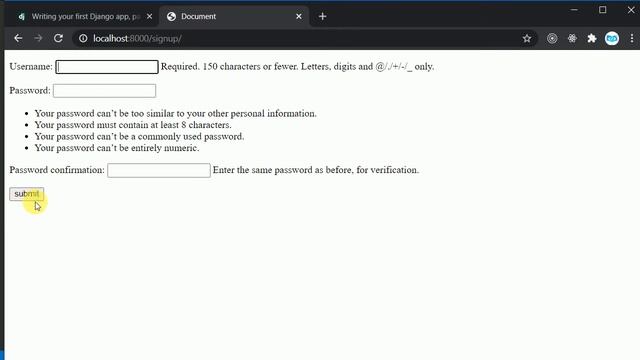The image size is (640, 360).
Task: Click the Username: label
Action: tap(31, 67)
